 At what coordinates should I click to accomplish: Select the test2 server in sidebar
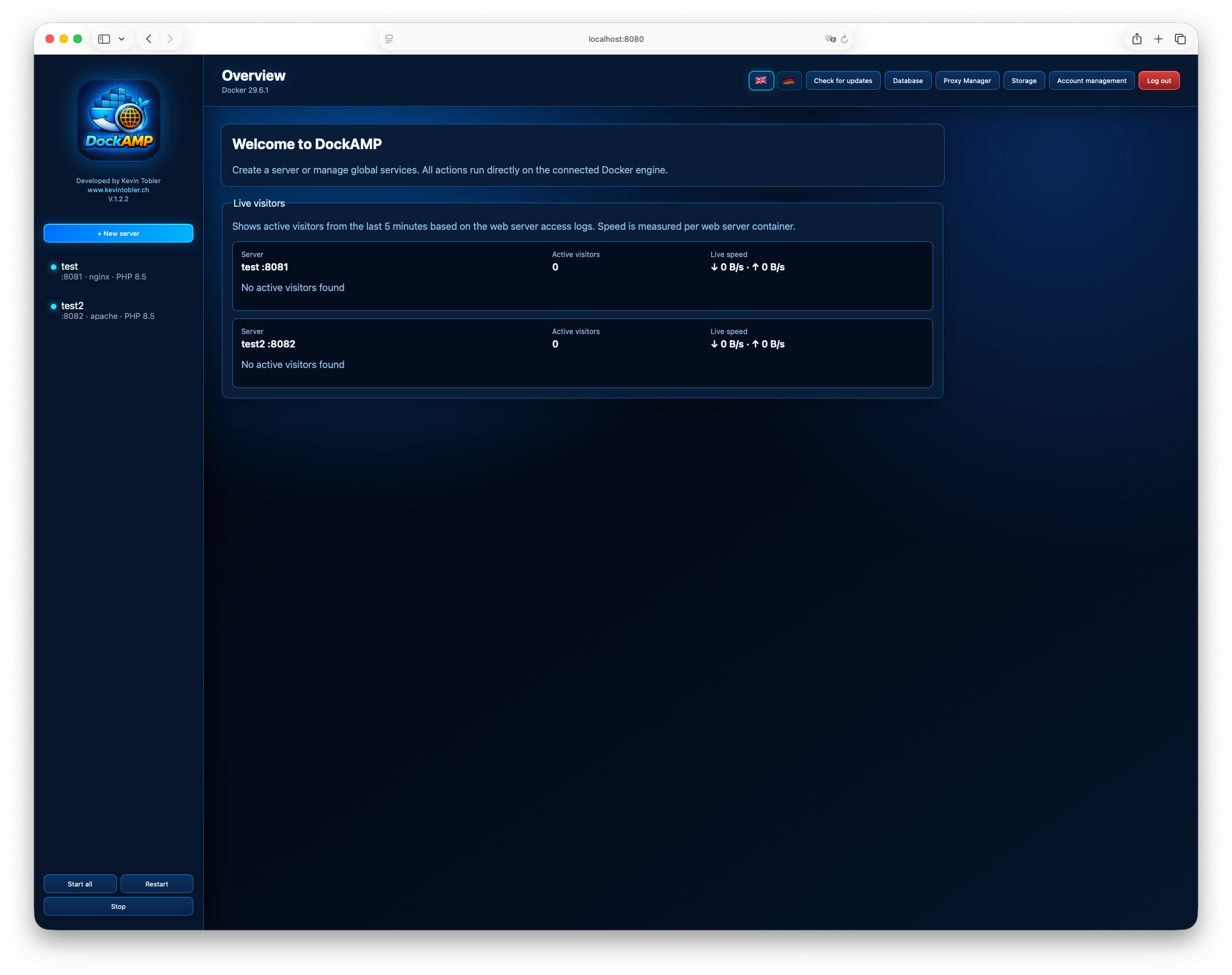click(x=118, y=310)
